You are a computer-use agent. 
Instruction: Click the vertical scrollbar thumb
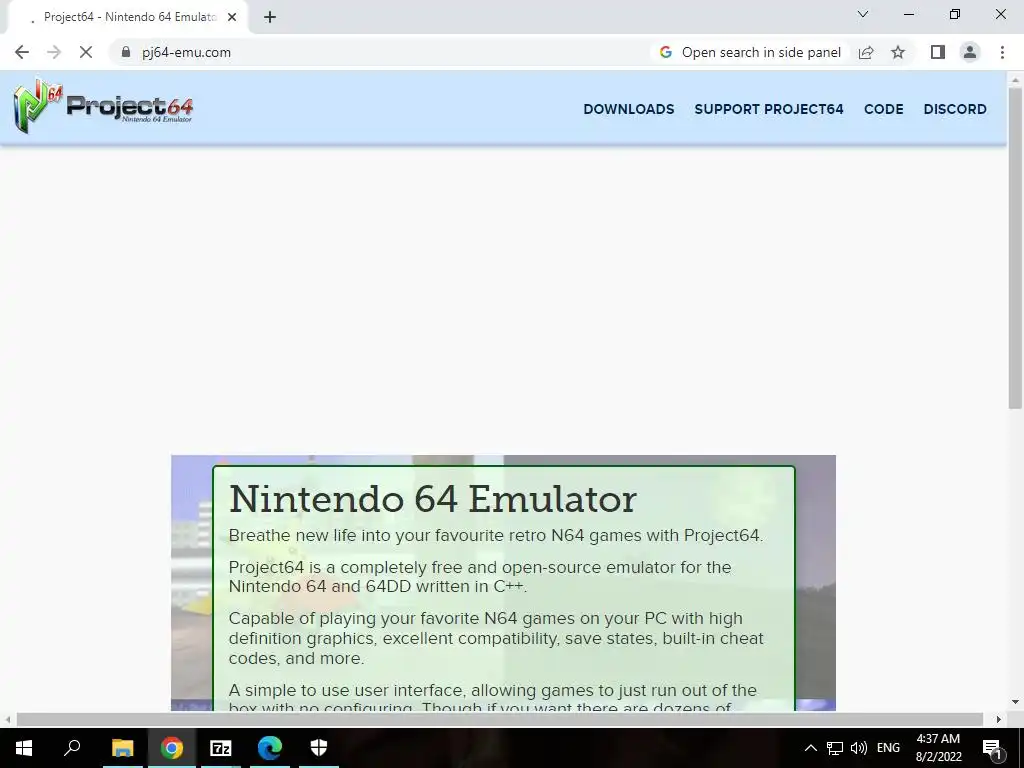point(1014,248)
